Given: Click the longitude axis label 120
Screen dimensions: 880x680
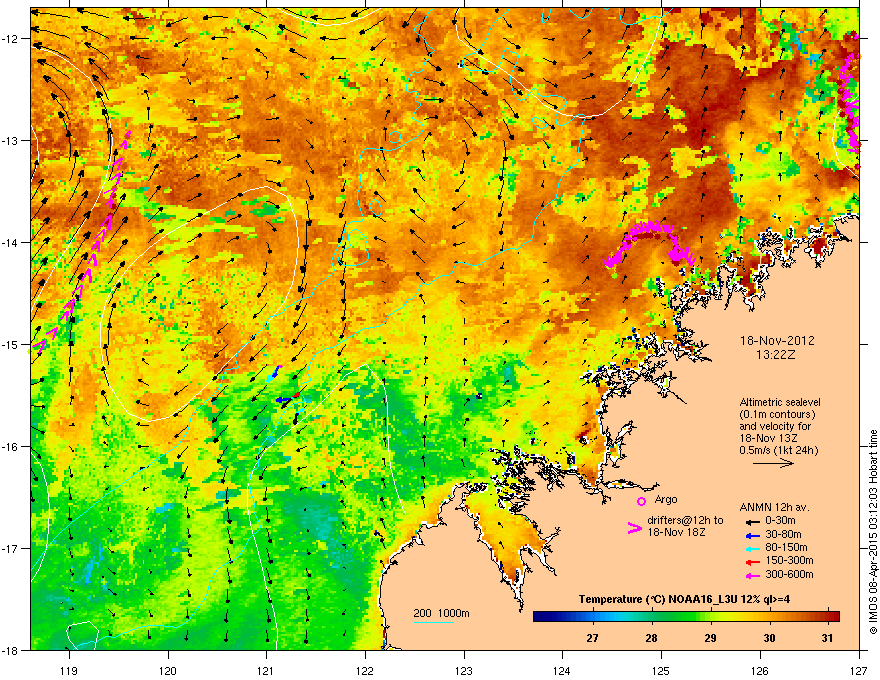Looking at the screenshot, I should [168, 671].
